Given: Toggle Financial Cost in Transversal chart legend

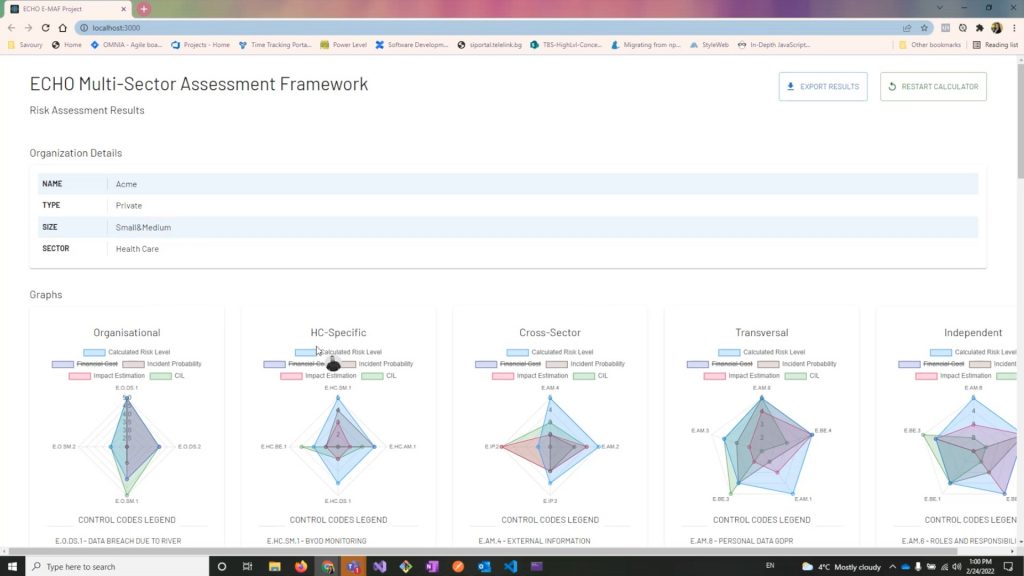Looking at the screenshot, I should (720, 364).
